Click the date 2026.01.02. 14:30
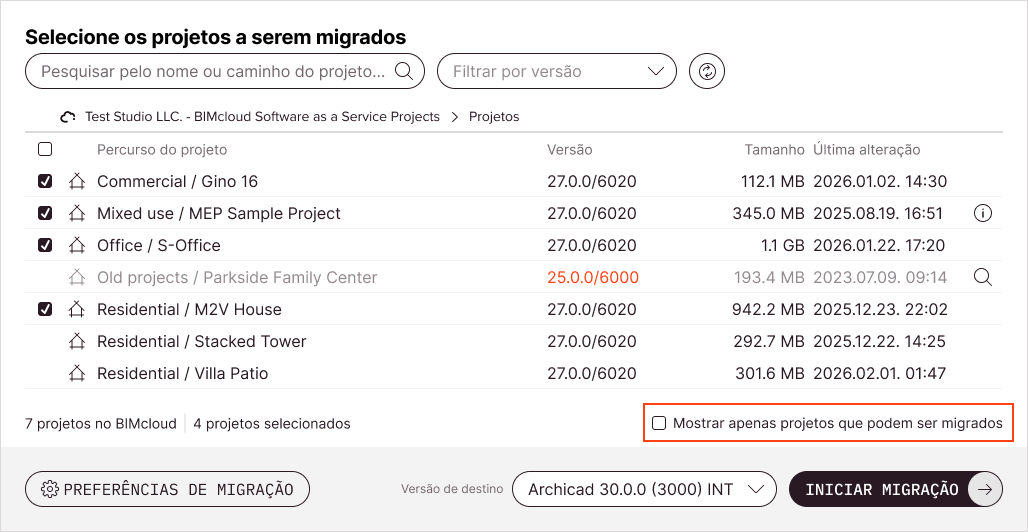The height and width of the screenshot is (532, 1028). (880, 181)
